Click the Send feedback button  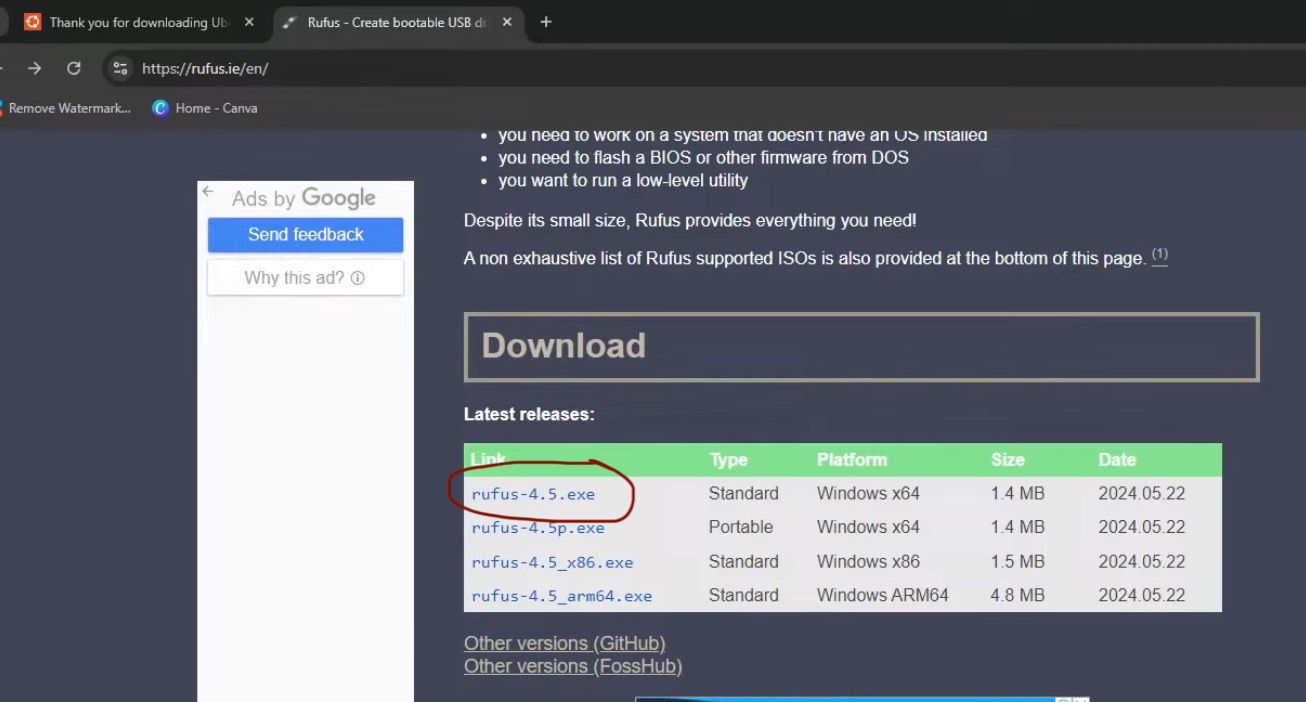point(306,235)
